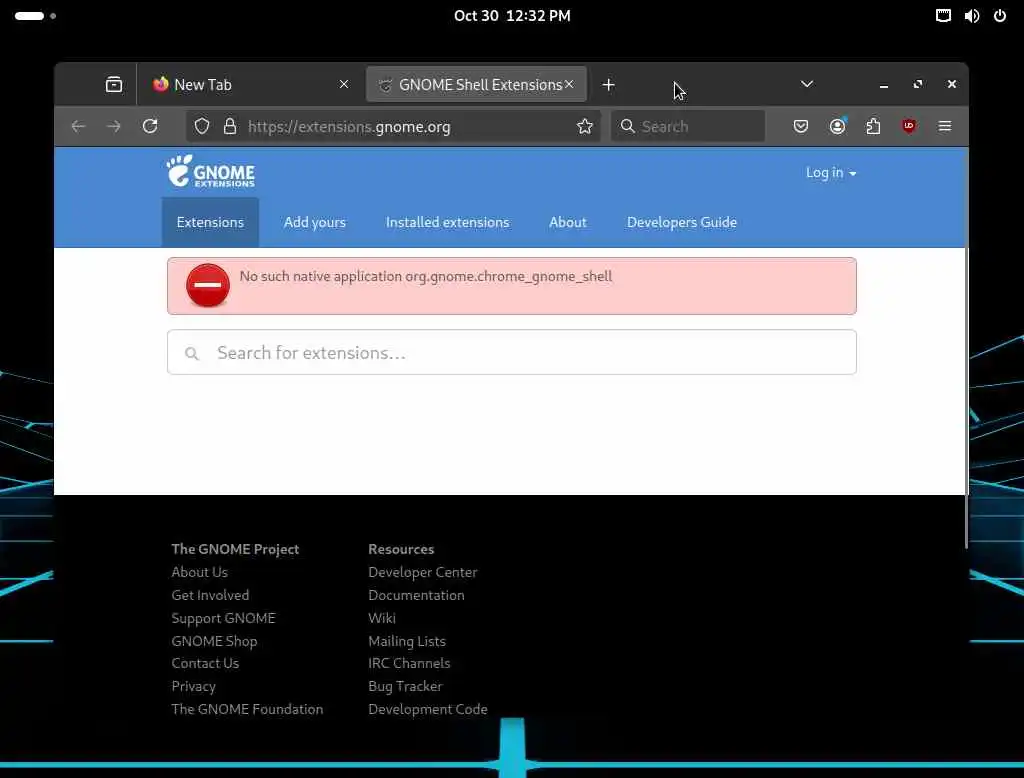Click the back navigation arrow
The image size is (1024, 778).
point(78,126)
